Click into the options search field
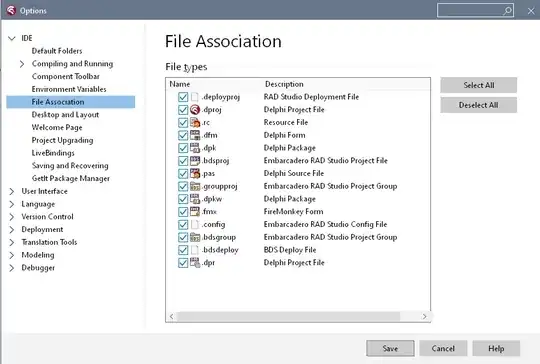Image resolution: width=540 pixels, height=364 pixels. click(470, 11)
